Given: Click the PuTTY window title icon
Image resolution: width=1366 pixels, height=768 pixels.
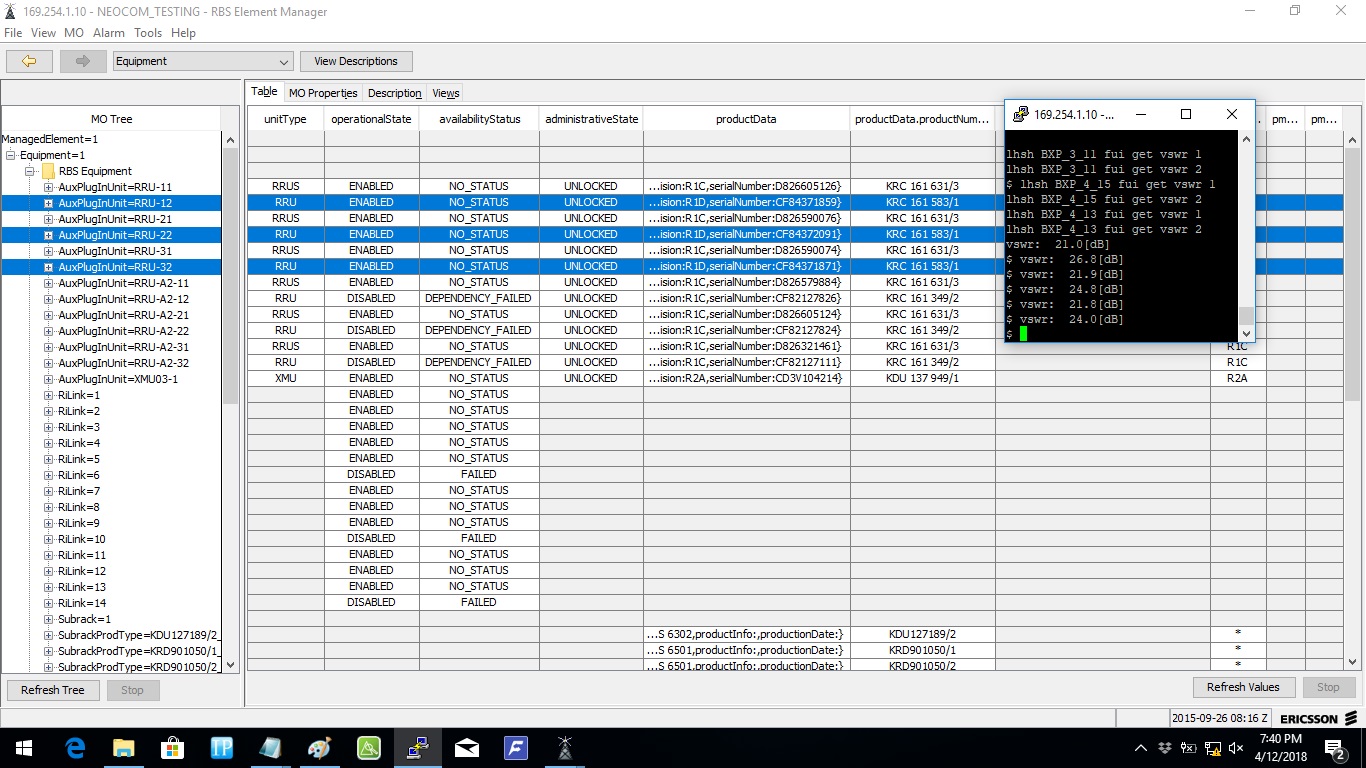Looking at the screenshot, I should pyautogui.click(x=1021, y=114).
